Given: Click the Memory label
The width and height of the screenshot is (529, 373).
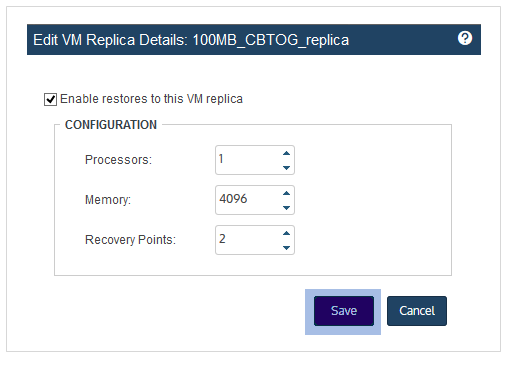Looking at the screenshot, I should pos(108,200).
